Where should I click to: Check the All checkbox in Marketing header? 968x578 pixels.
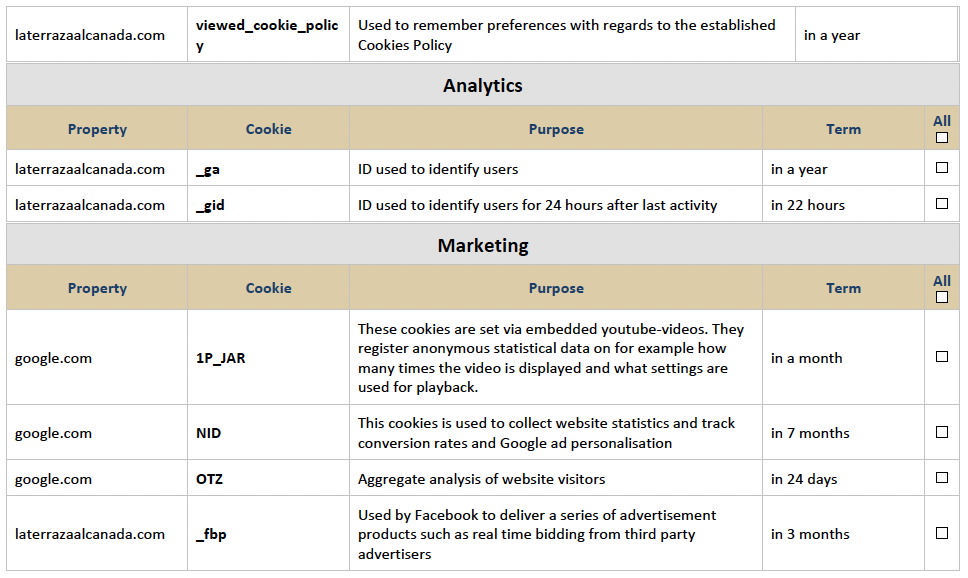click(941, 297)
